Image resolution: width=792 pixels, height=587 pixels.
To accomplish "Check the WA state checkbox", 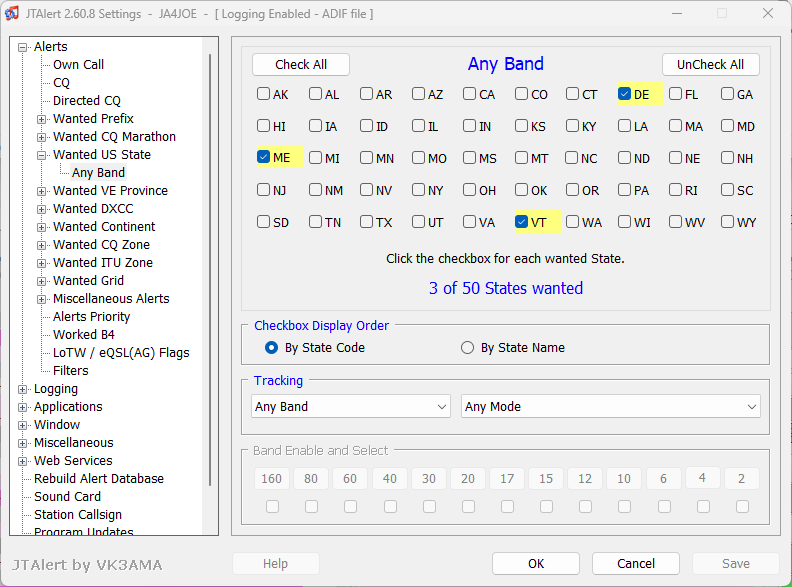I will click(x=572, y=222).
